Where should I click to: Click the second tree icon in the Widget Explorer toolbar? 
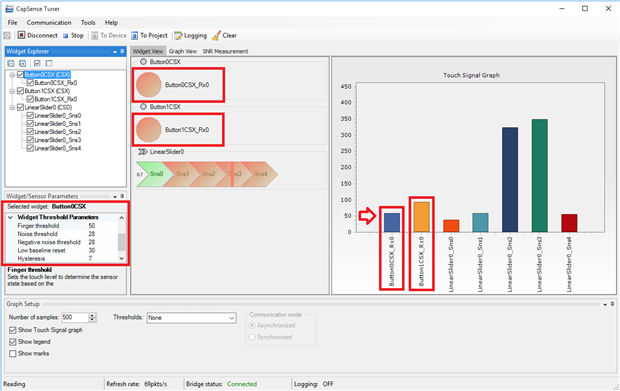pos(23,63)
